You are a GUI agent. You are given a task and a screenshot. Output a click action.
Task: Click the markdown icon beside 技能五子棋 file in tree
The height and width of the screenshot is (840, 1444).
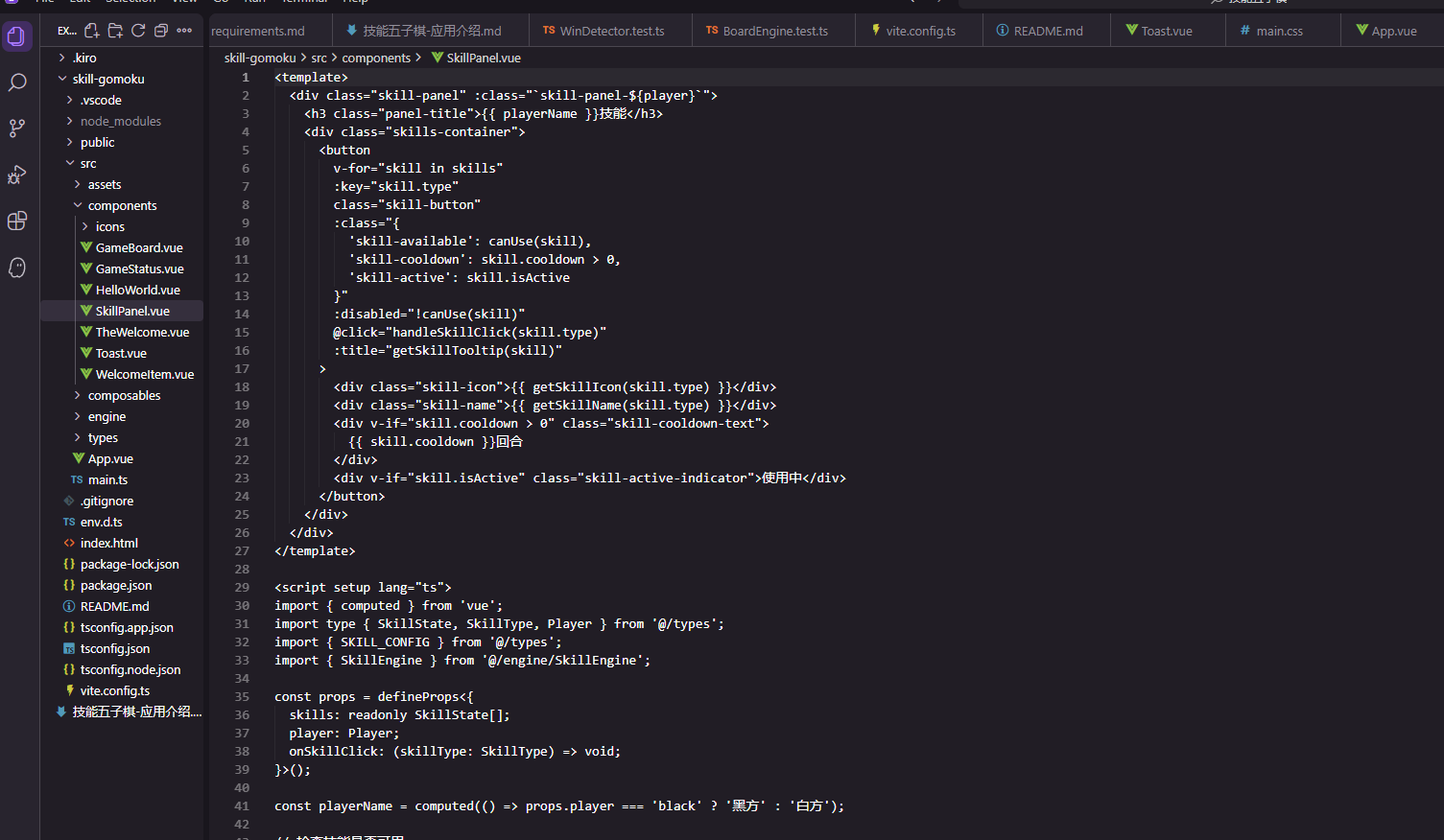tap(61, 712)
